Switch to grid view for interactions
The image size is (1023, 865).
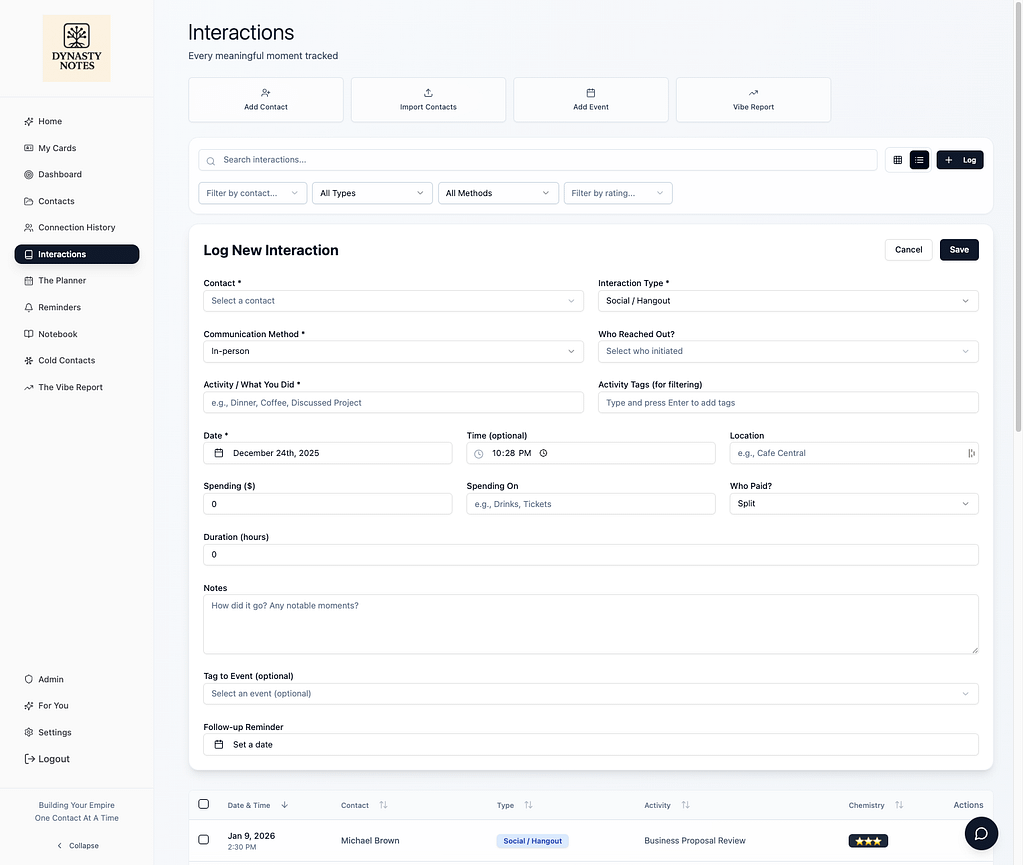click(x=897, y=159)
